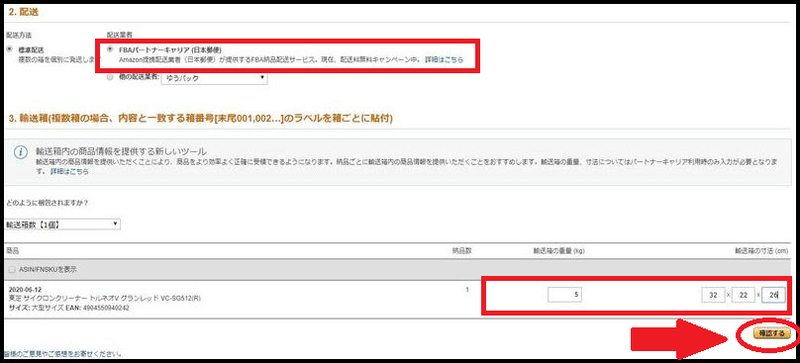Click the feedback text at page bottom
The width and height of the screenshot is (800, 363).
pos(63,353)
